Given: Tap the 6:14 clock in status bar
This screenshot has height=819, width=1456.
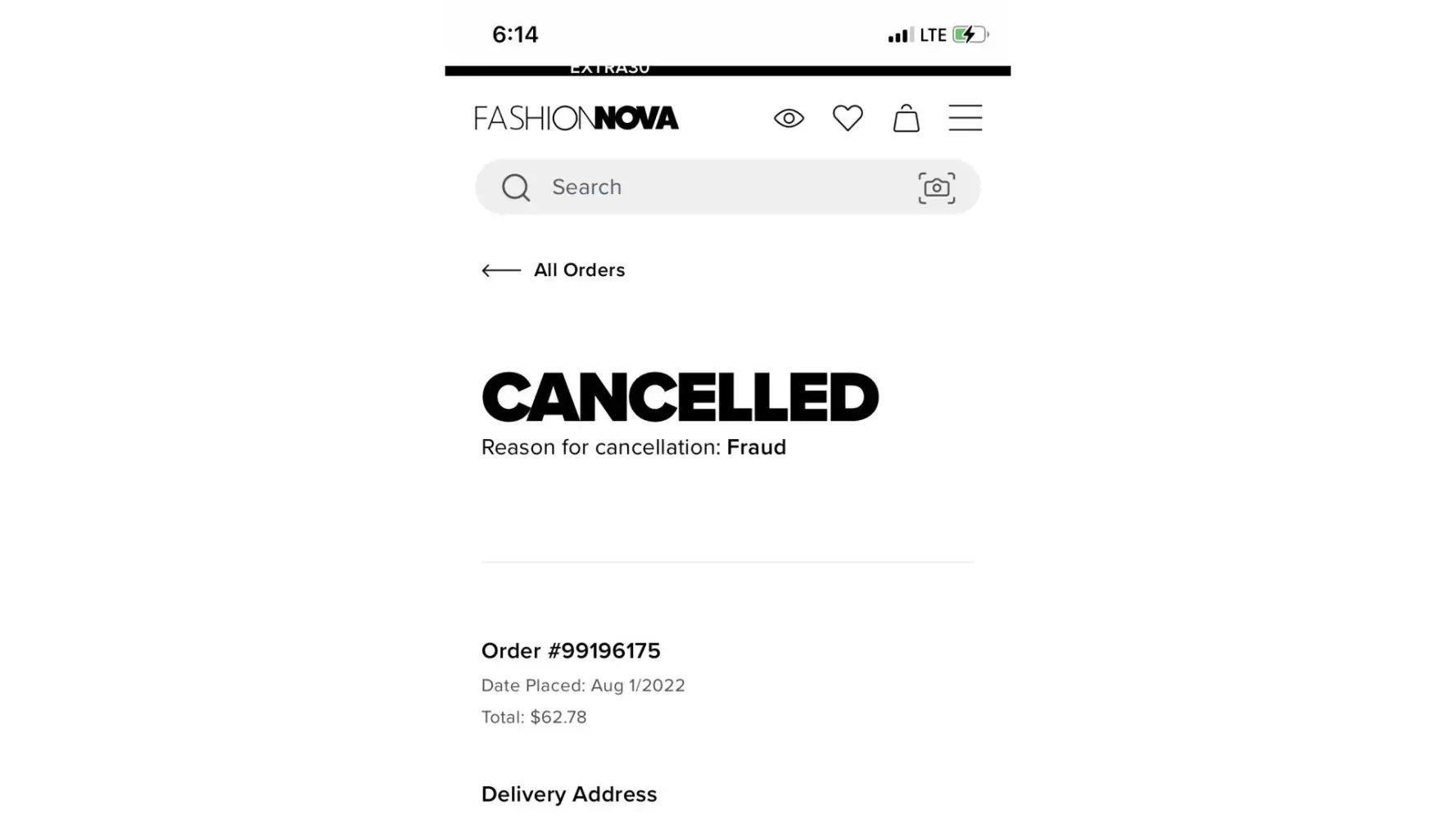Looking at the screenshot, I should (x=515, y=34).
